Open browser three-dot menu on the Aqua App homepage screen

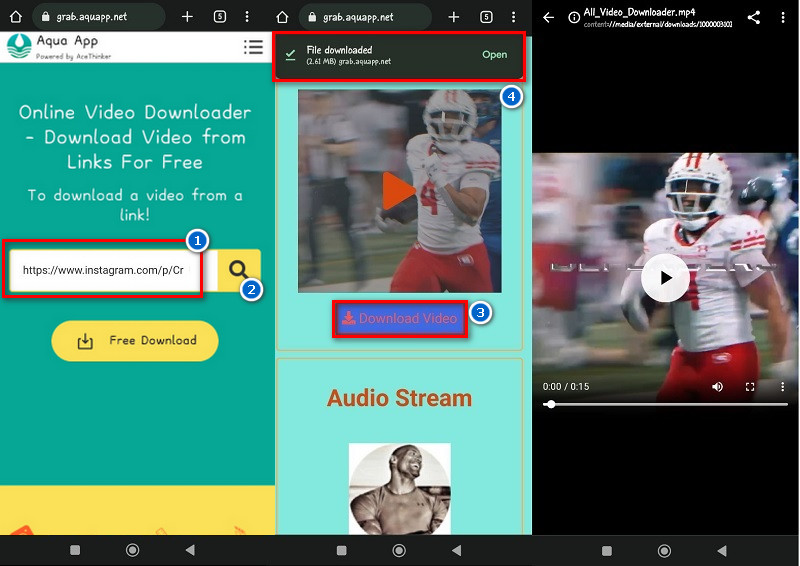pos(247,17)
